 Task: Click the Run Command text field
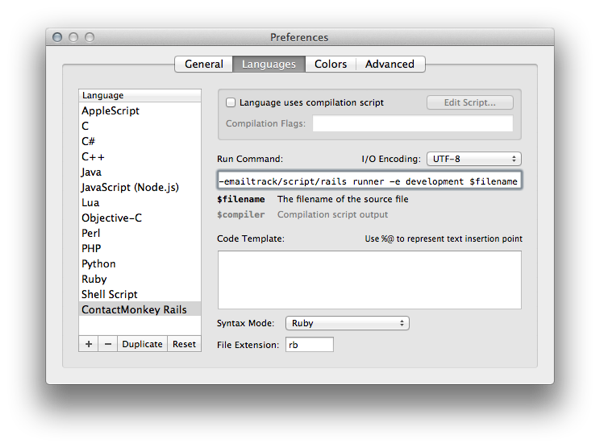coord(369,181)
